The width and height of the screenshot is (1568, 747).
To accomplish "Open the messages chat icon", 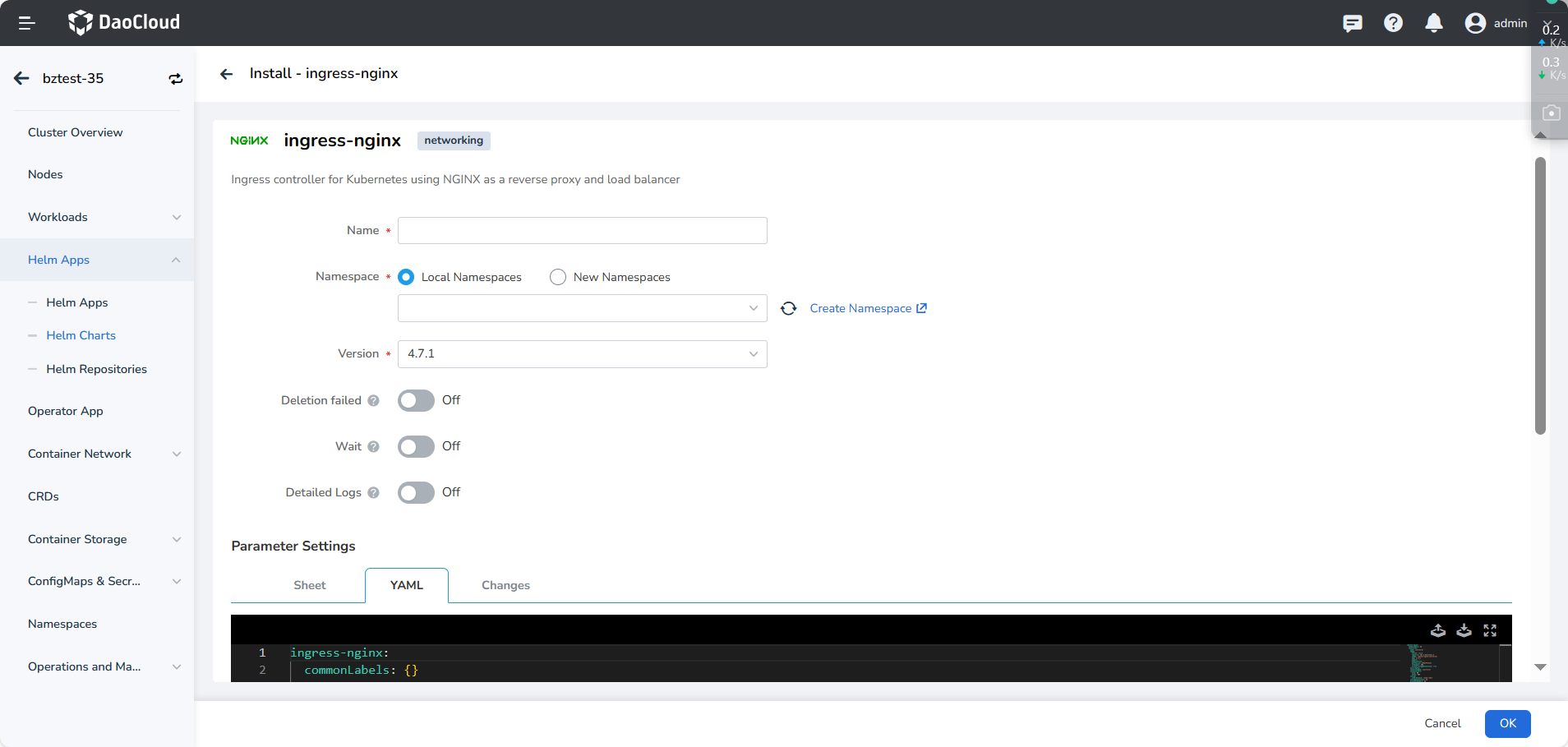I will (1352, 23).
